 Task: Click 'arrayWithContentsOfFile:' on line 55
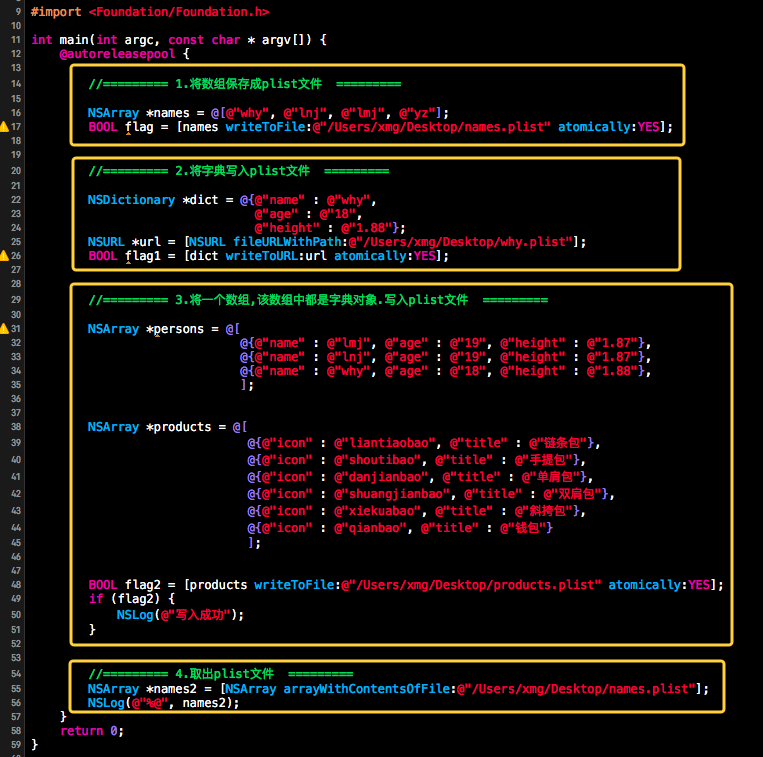(x=370, y=689)
